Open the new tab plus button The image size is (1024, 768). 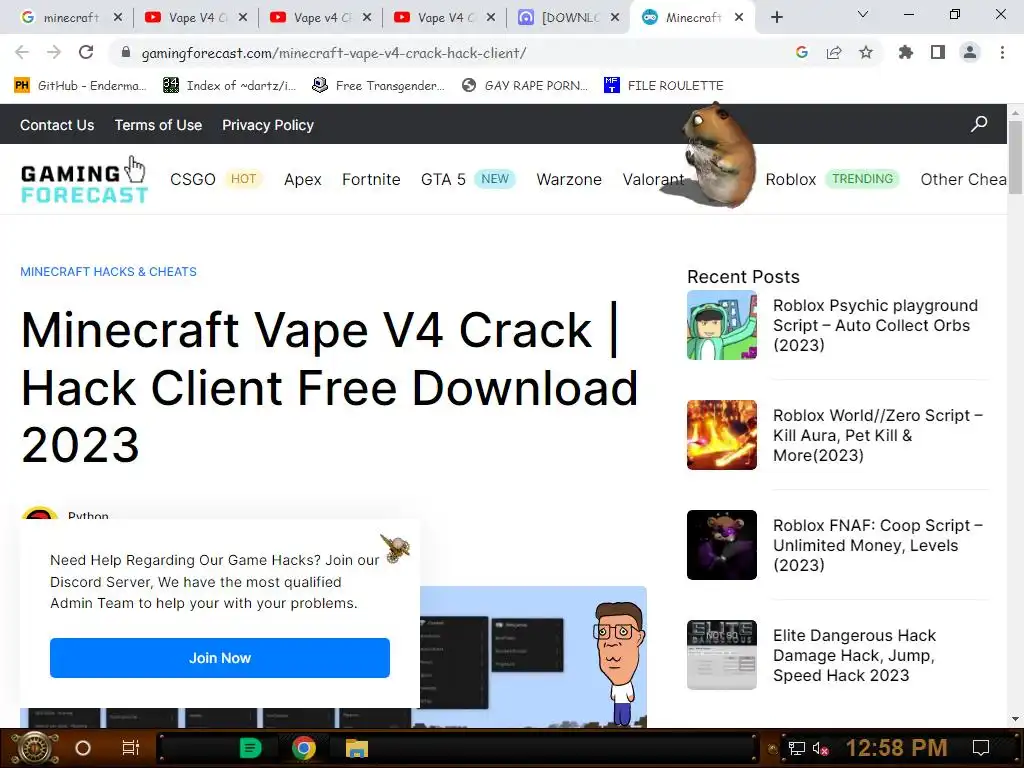(776, 18)
